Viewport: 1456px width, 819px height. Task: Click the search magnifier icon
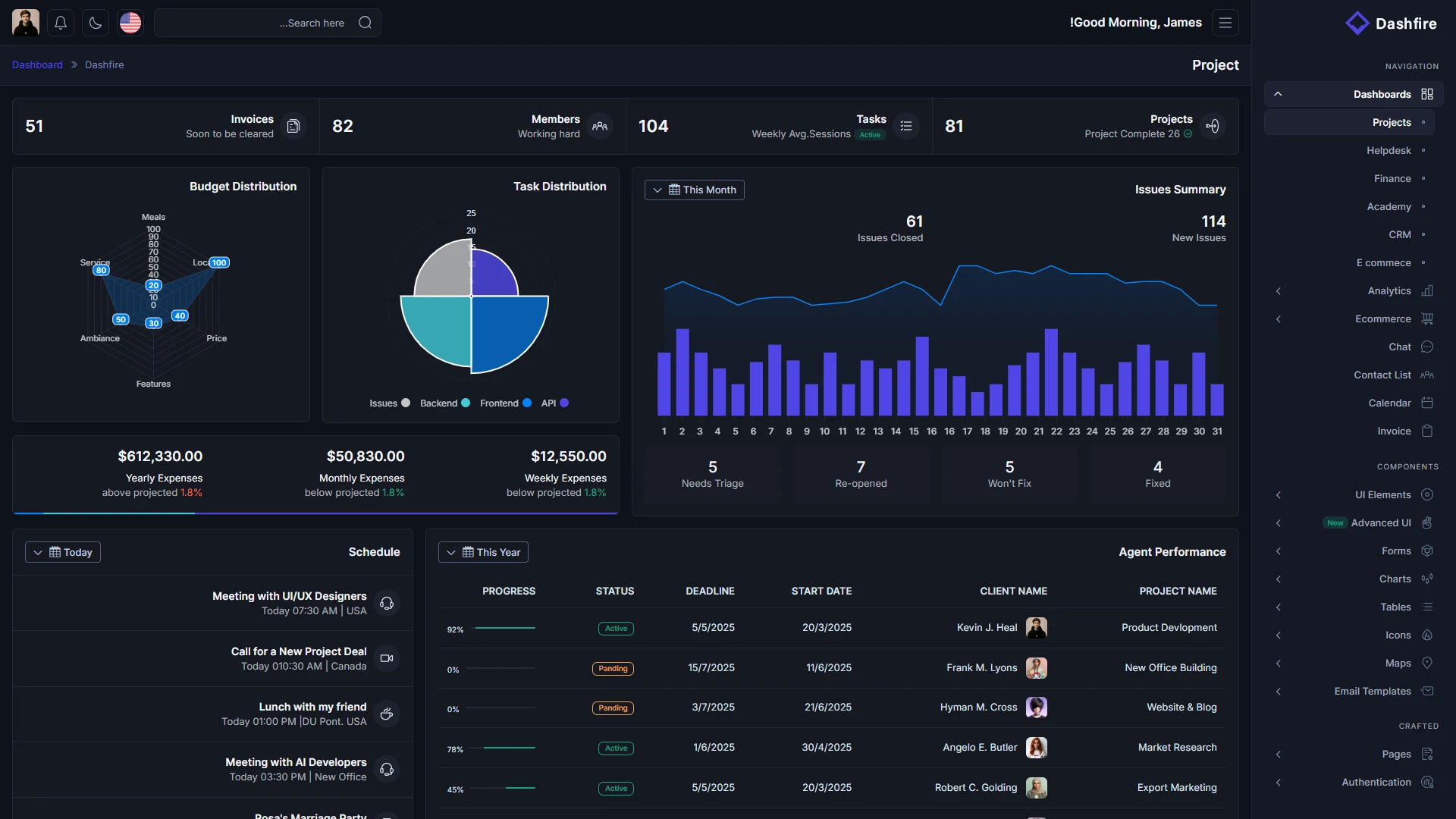365,23
